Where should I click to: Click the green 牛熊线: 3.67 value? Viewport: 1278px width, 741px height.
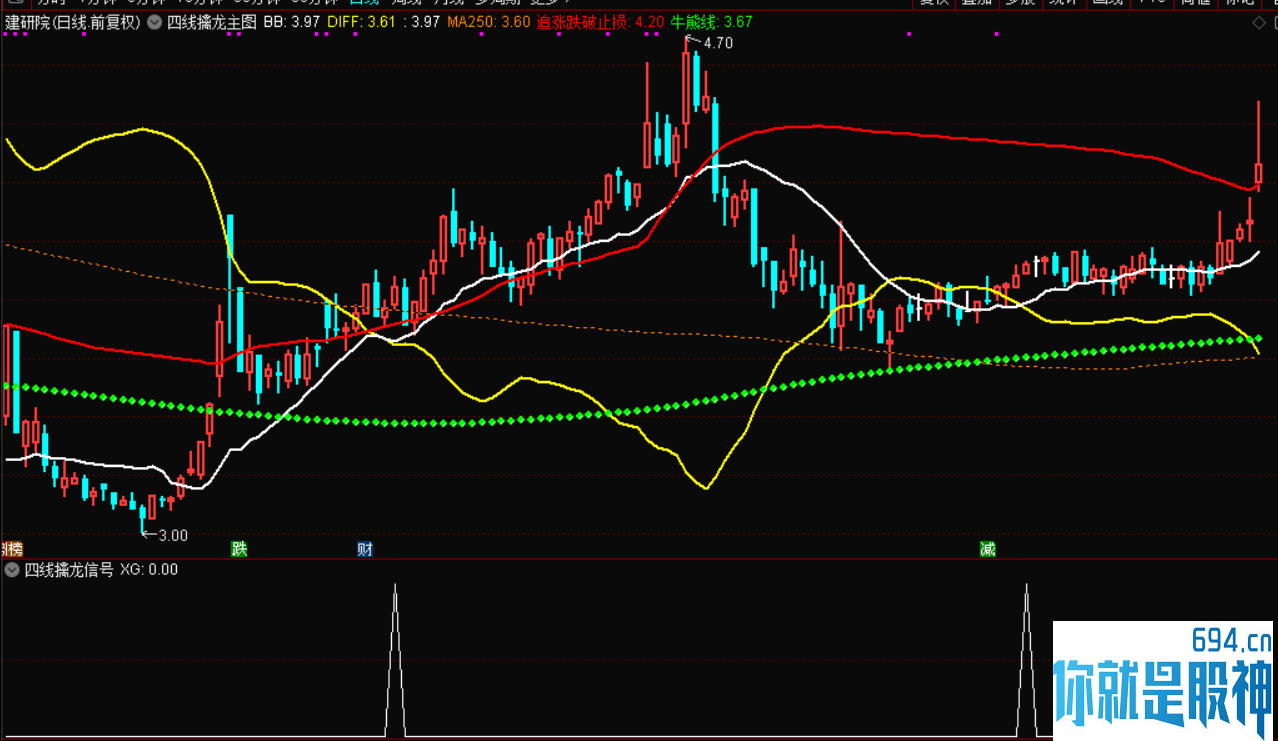pos(710,22)
